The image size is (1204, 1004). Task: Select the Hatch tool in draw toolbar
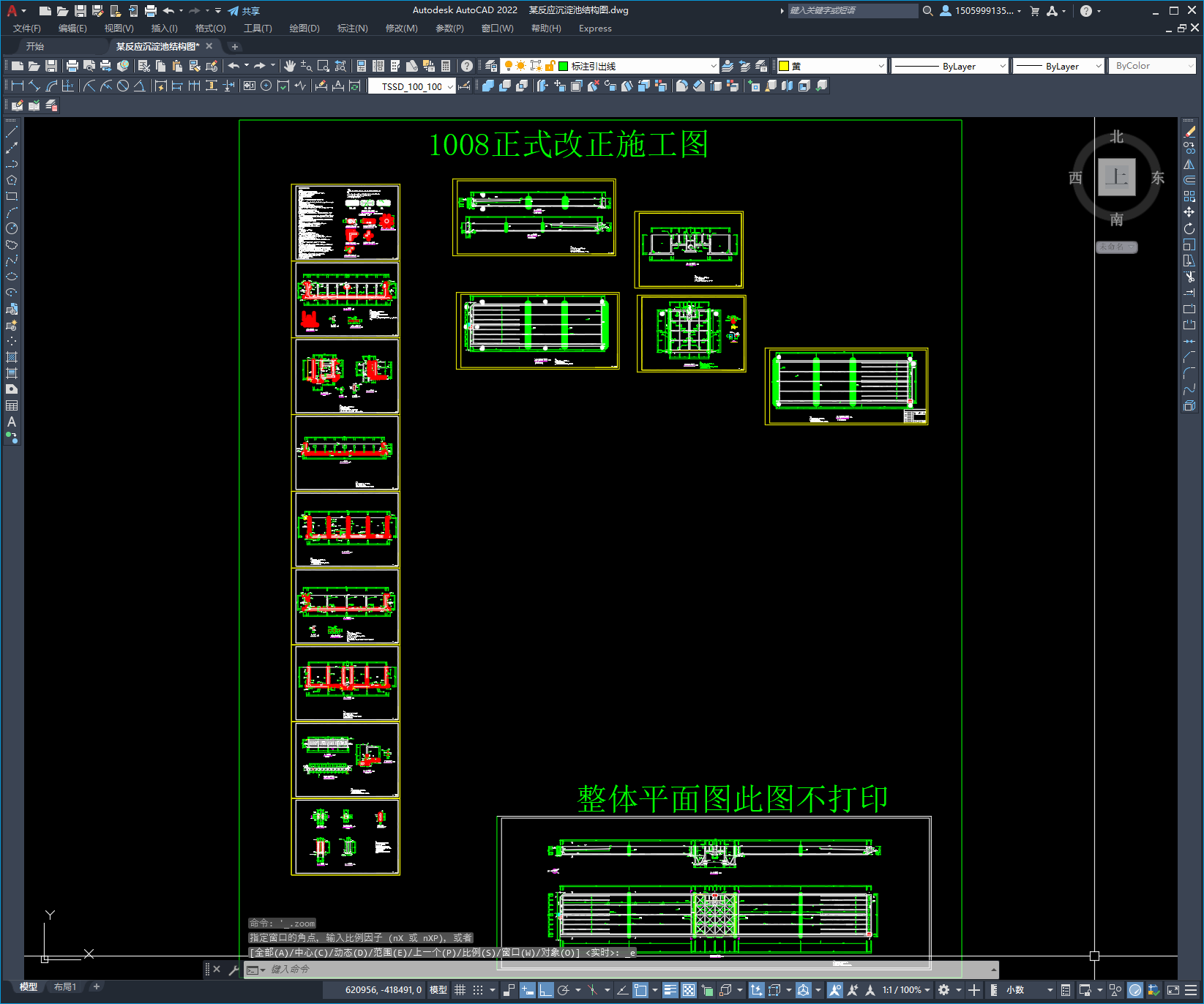[12, 357]
